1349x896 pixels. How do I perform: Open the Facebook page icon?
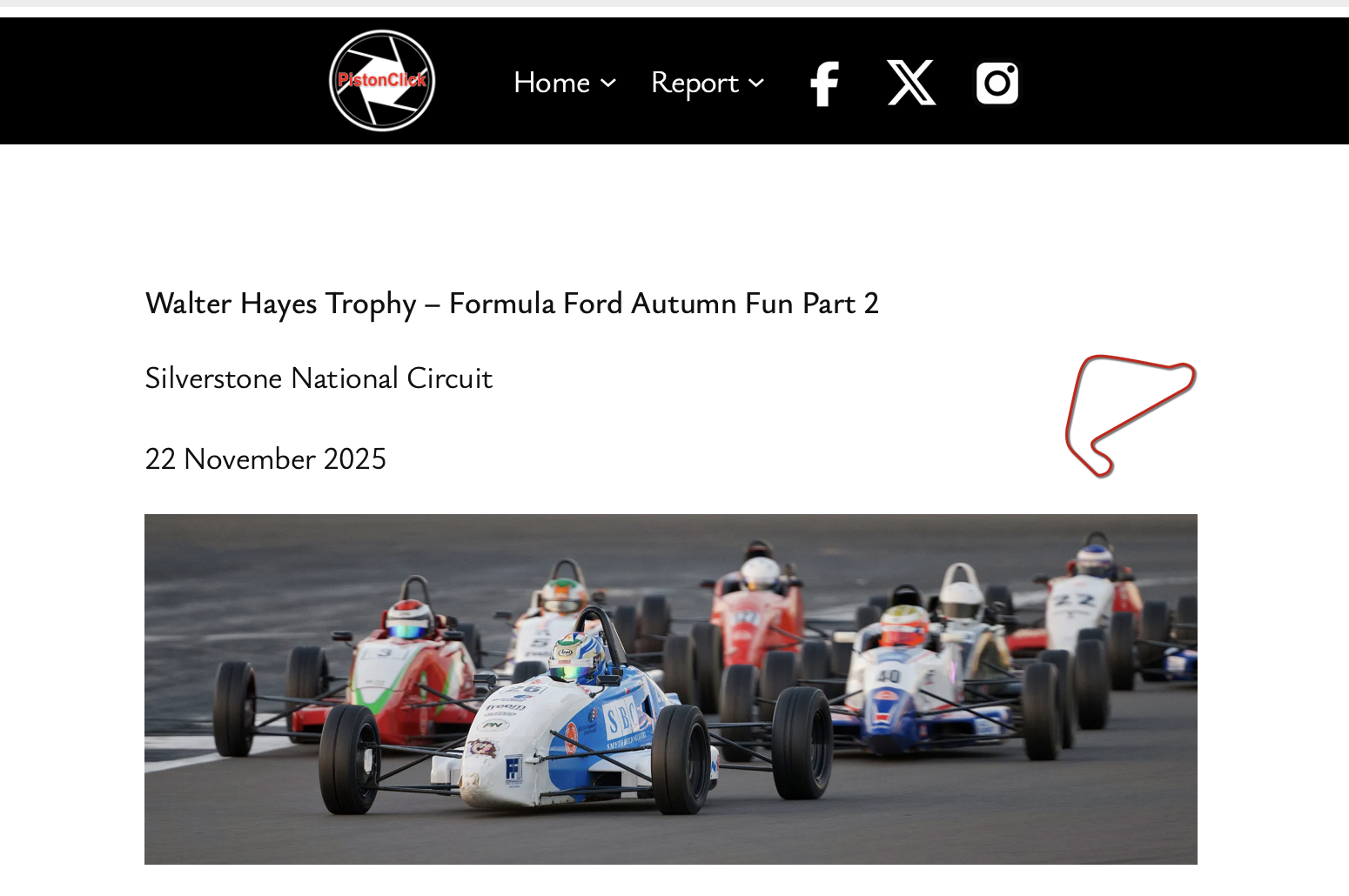824,84
